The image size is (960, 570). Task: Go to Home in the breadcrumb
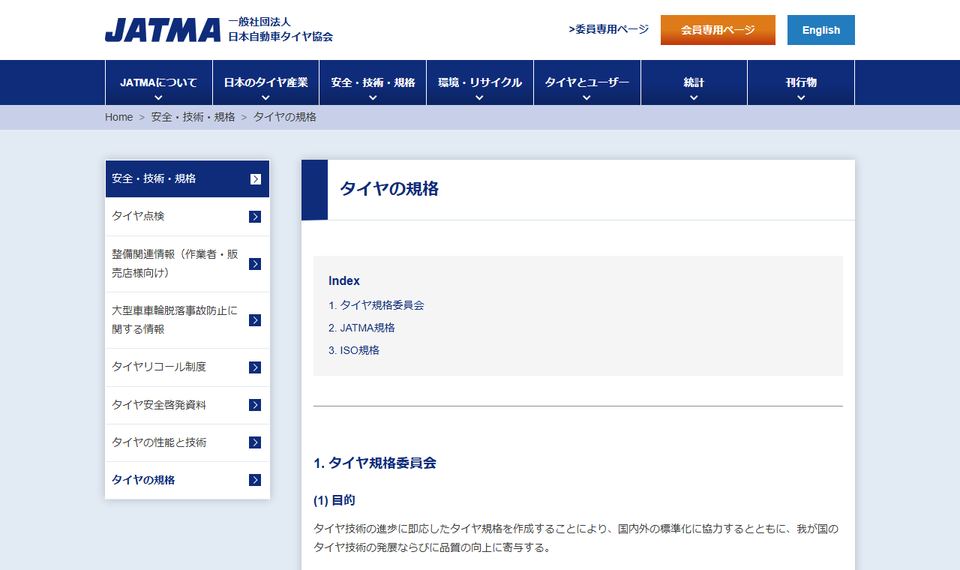119,117
